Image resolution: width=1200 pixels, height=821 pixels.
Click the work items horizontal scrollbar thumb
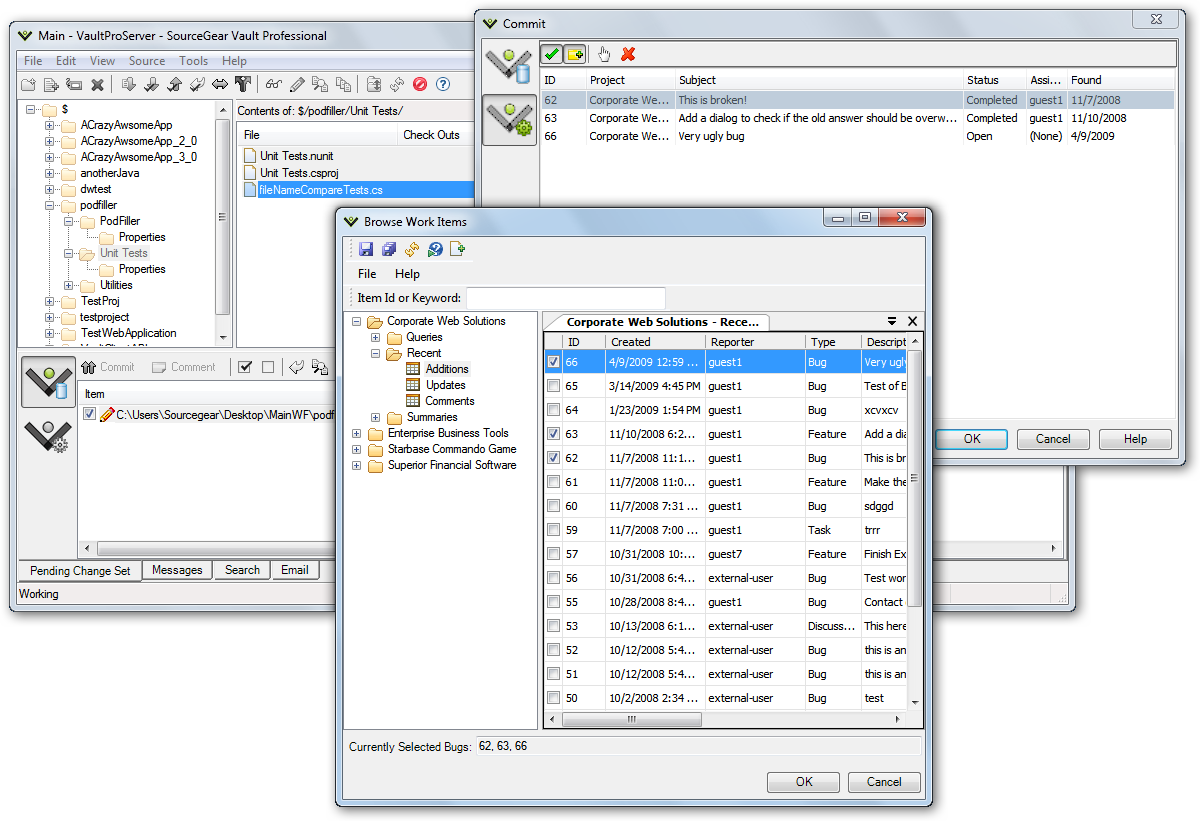[x=632, y=719]
